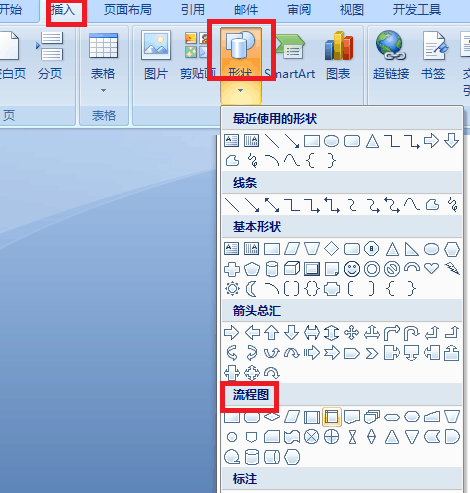470x493 pixels.
Task: Pick the highlighted flowchart internal storage shape
Action: 332,417
